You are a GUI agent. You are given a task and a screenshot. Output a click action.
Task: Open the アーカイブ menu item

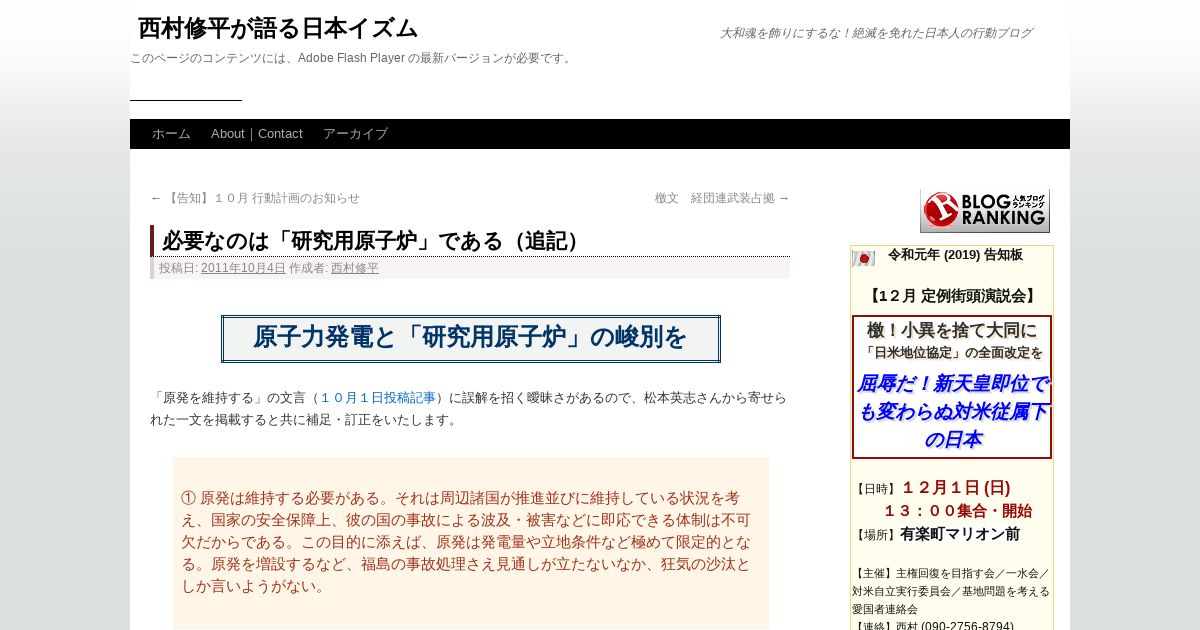(x=355, y=134)
